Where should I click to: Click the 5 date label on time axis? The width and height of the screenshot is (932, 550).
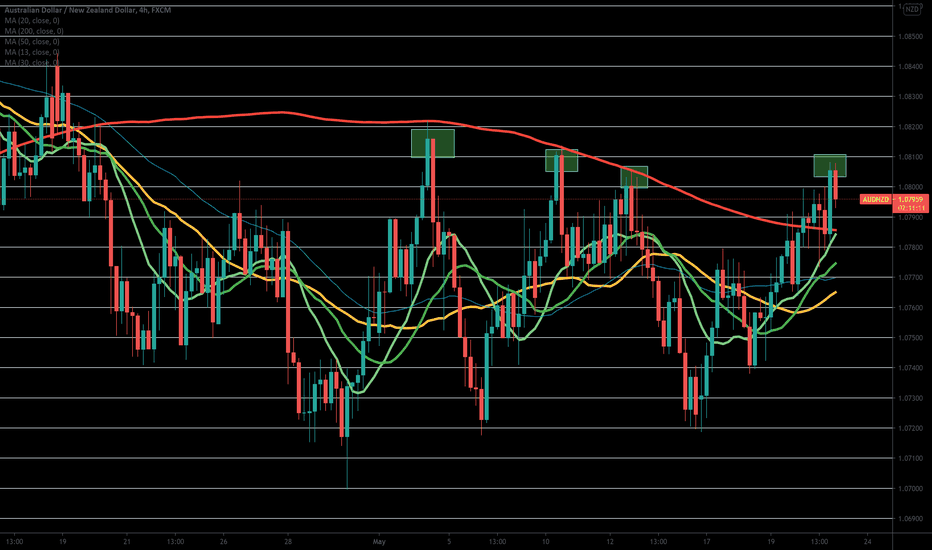tap(449, 542)
